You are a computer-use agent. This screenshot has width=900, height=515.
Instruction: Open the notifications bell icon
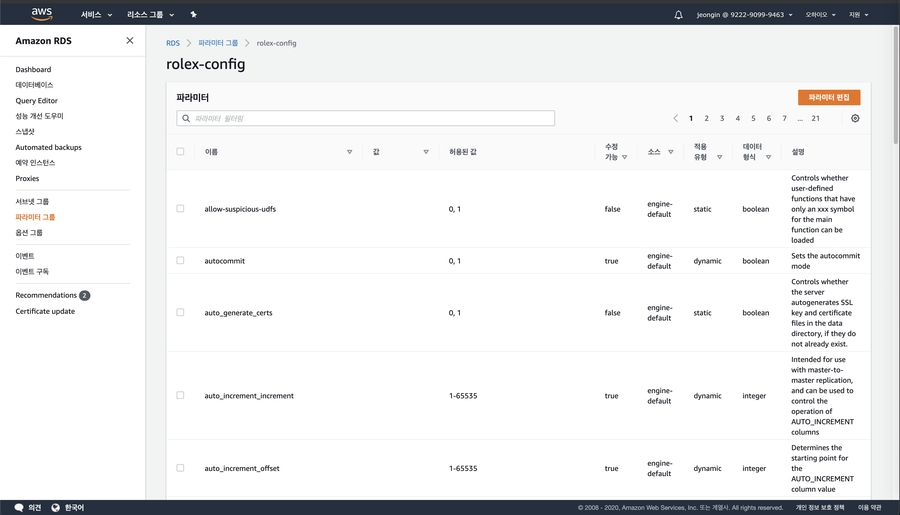[x=679, y=15]
